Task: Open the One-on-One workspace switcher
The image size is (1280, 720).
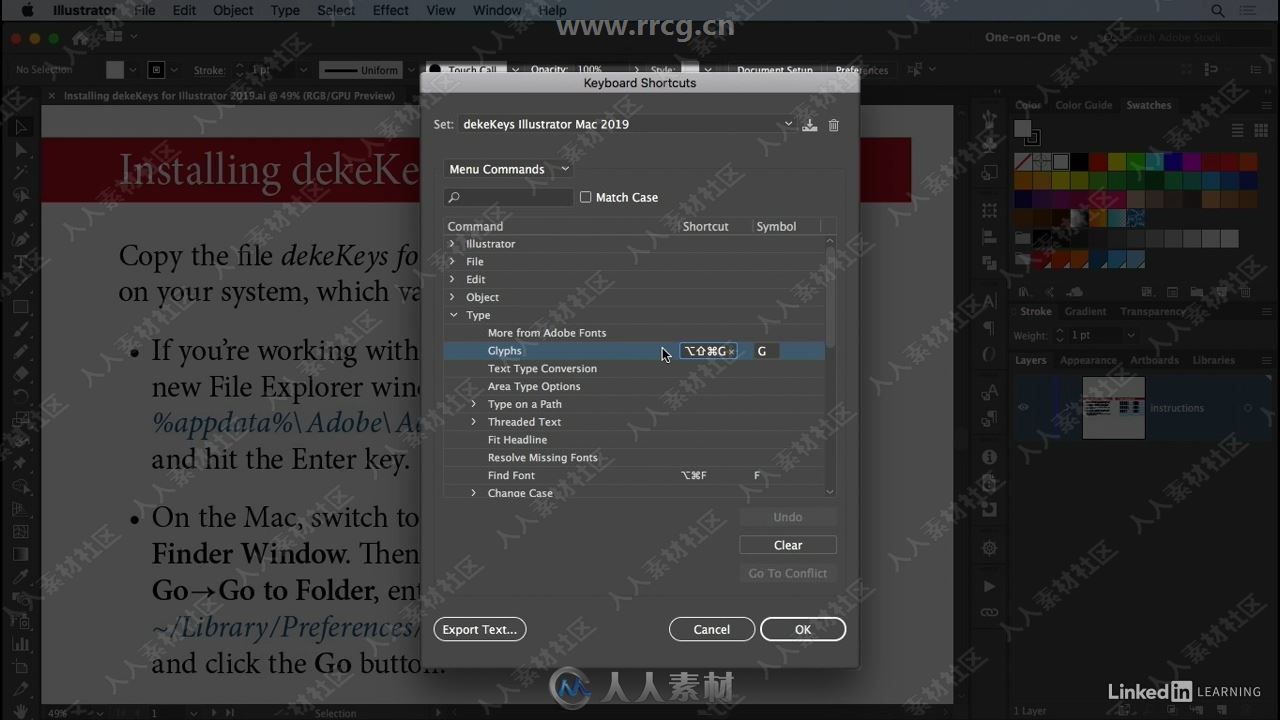Action: click(1030, 37)
